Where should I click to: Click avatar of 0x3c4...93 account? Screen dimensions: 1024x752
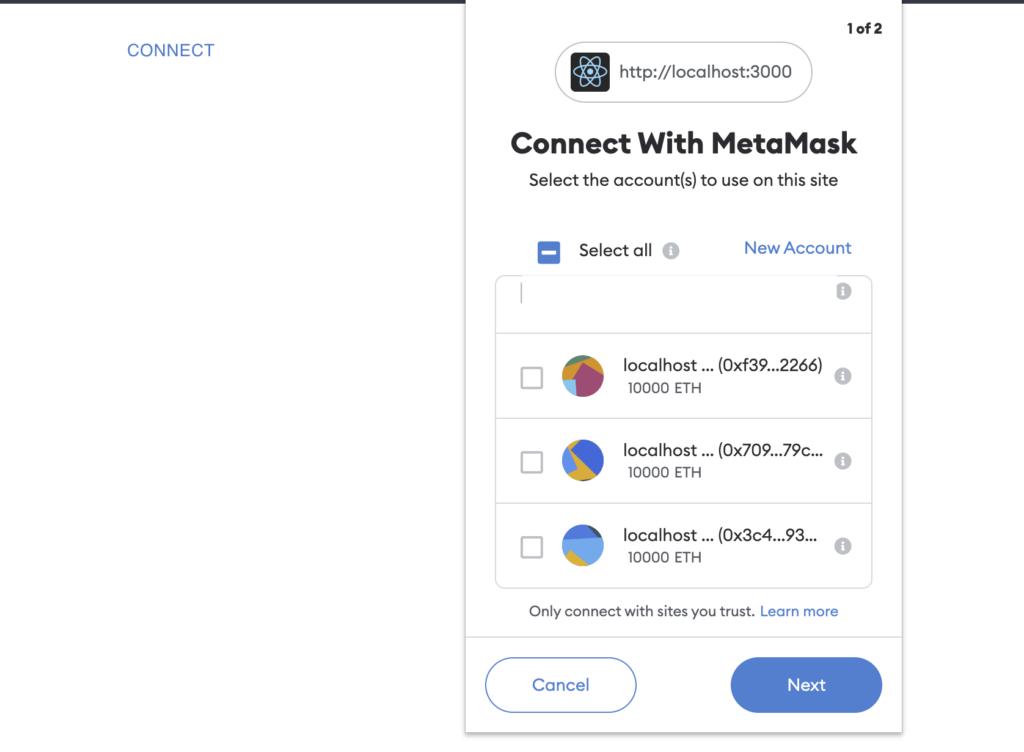point(583,546)
